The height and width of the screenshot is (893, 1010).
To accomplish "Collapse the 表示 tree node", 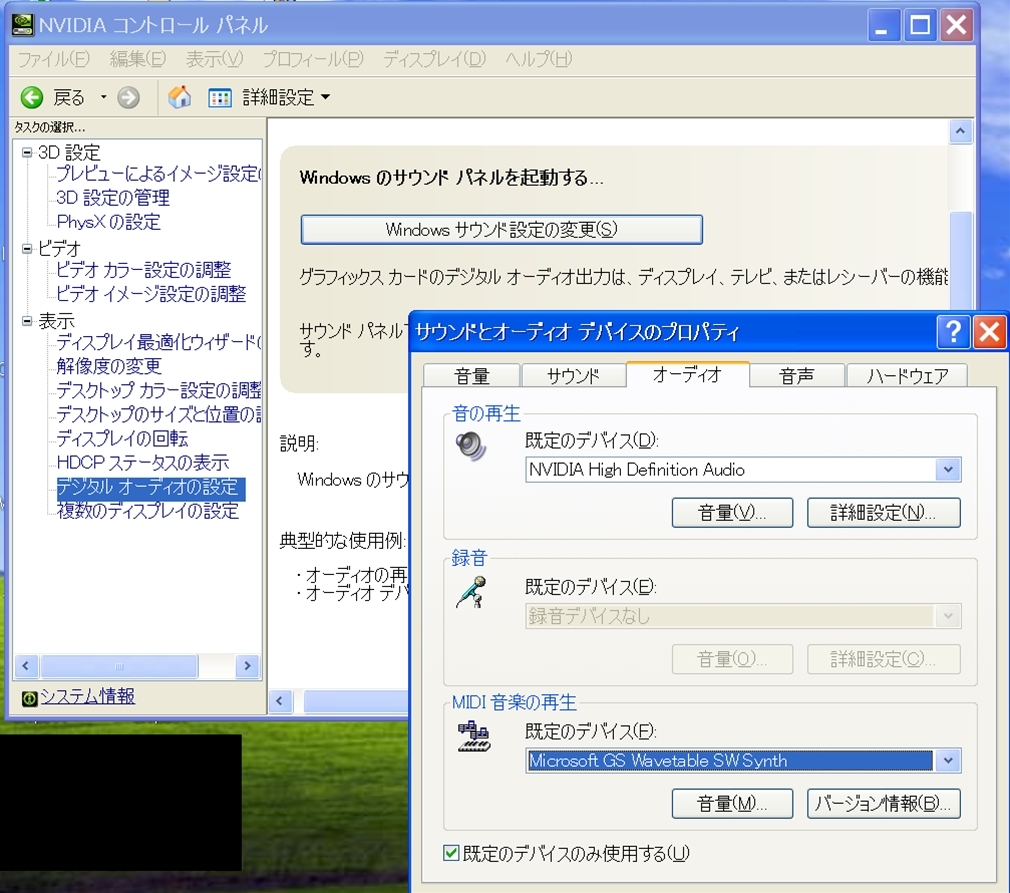I will pyautogui.click(x=27, y=320).
